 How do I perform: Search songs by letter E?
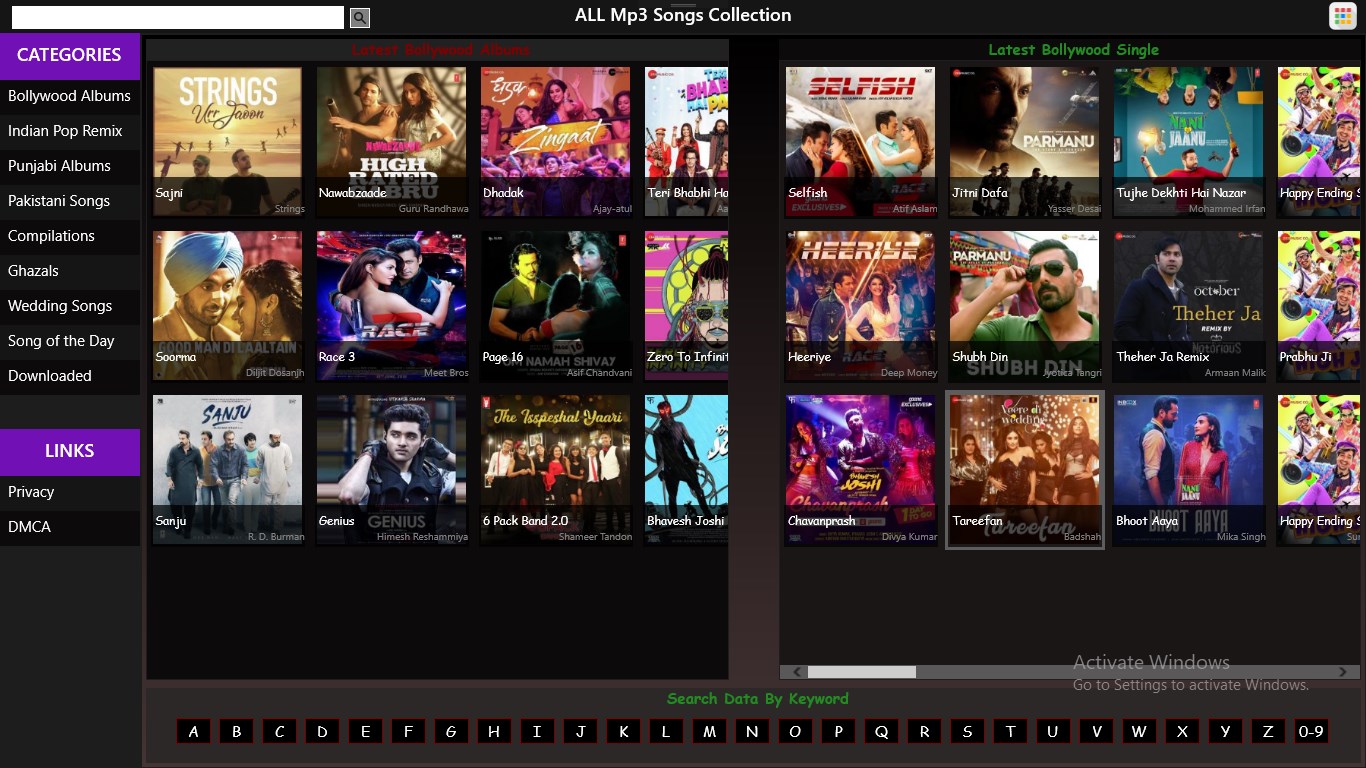(x=365, y=732)
